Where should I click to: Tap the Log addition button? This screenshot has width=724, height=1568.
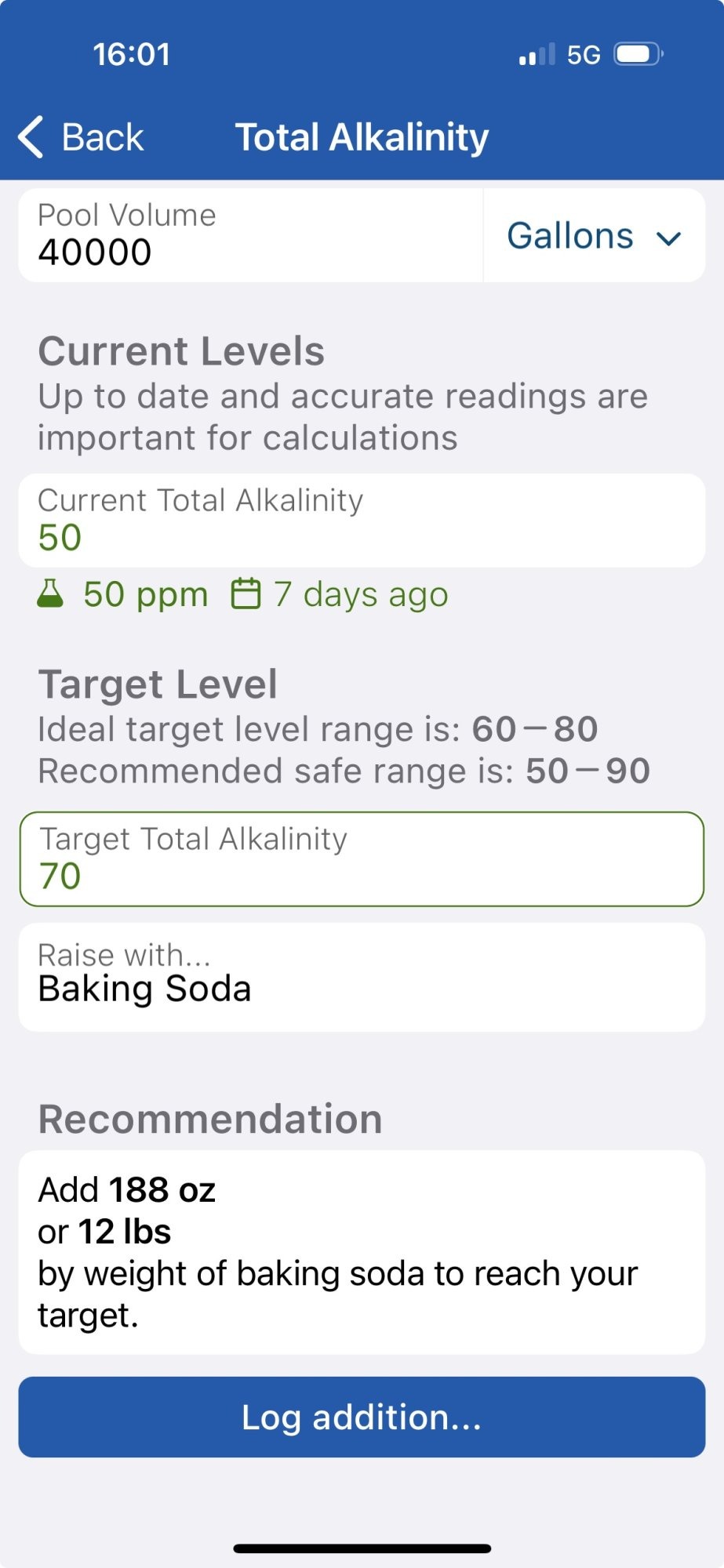click(362, 1417)
